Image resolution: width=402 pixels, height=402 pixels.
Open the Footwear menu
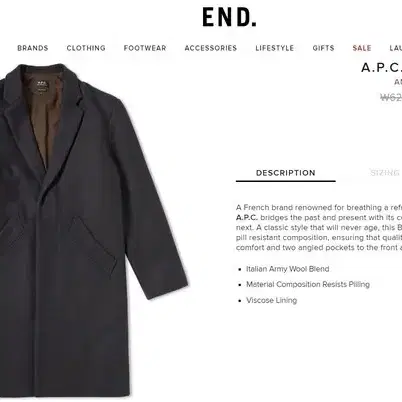pyautogui.click(x=145, y=48)
